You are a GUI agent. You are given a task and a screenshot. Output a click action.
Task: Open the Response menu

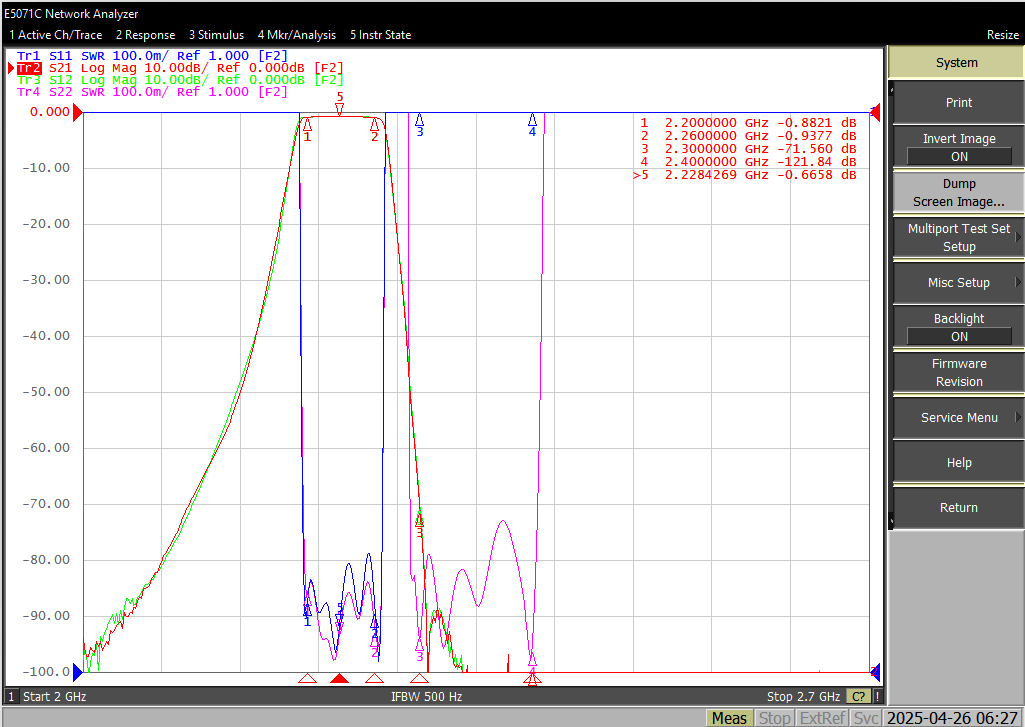coord(145,35)
